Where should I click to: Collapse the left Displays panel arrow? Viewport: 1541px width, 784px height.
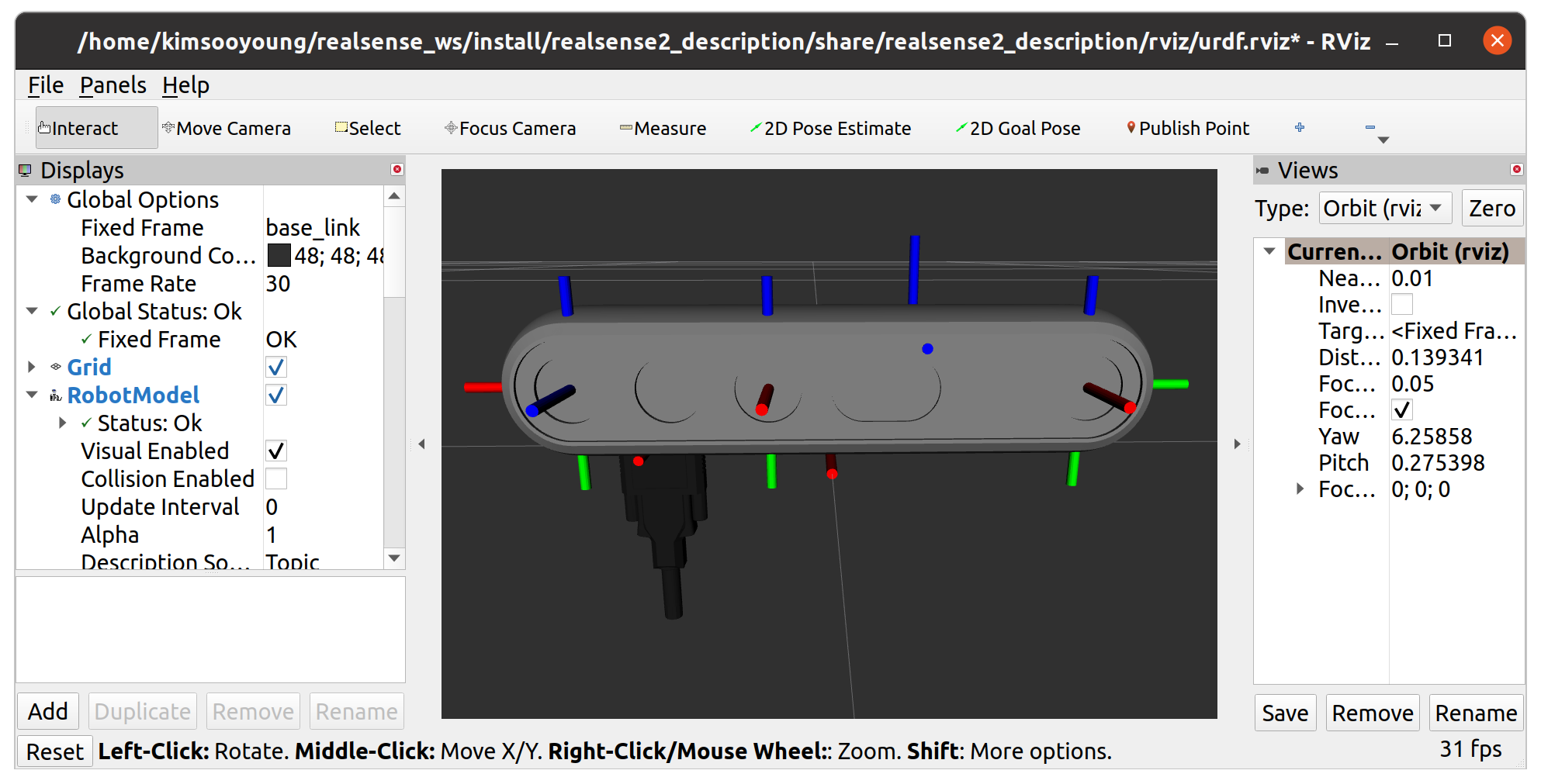pos(421,444)
